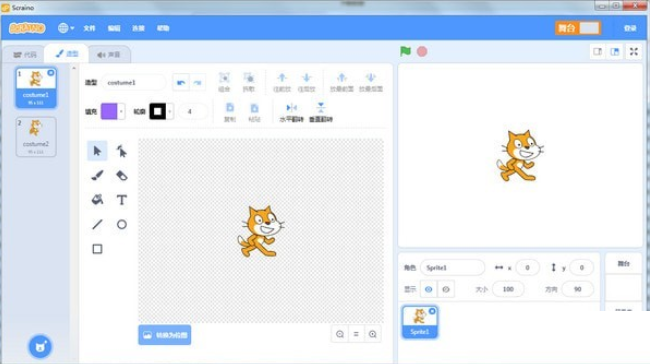Stop the project with red button
Image resolution: width=650 pixels, height=364 pixels.
tap(422, 51)
